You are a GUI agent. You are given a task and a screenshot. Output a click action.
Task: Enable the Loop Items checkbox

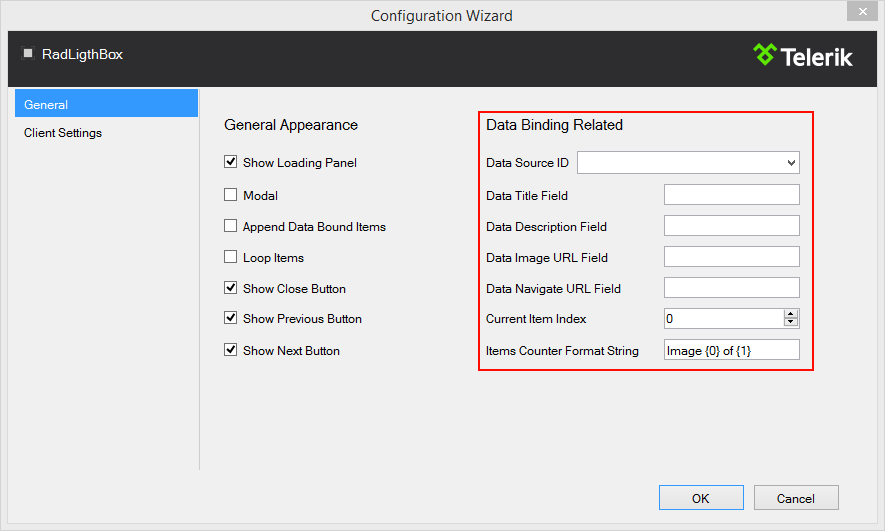pyautogui.click(x=230, y=257)
